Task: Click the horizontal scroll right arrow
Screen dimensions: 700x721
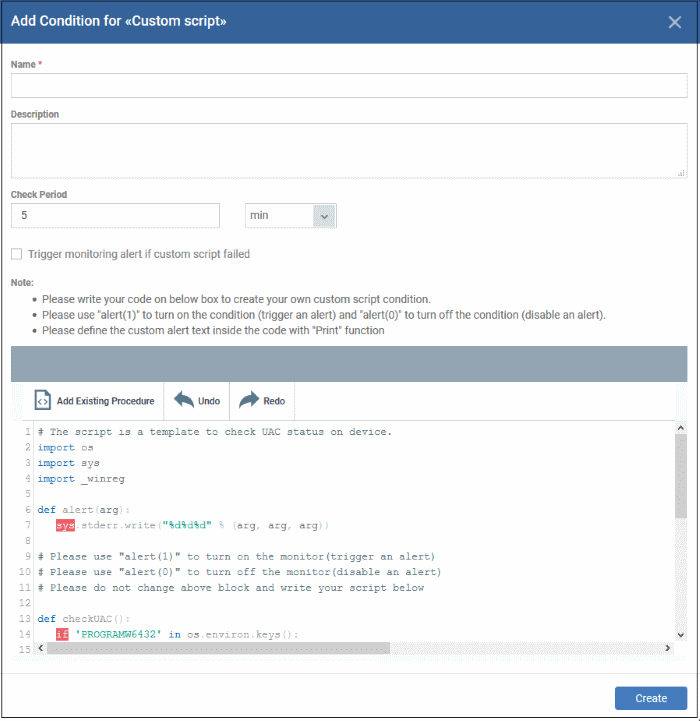Action: (667, 648)
